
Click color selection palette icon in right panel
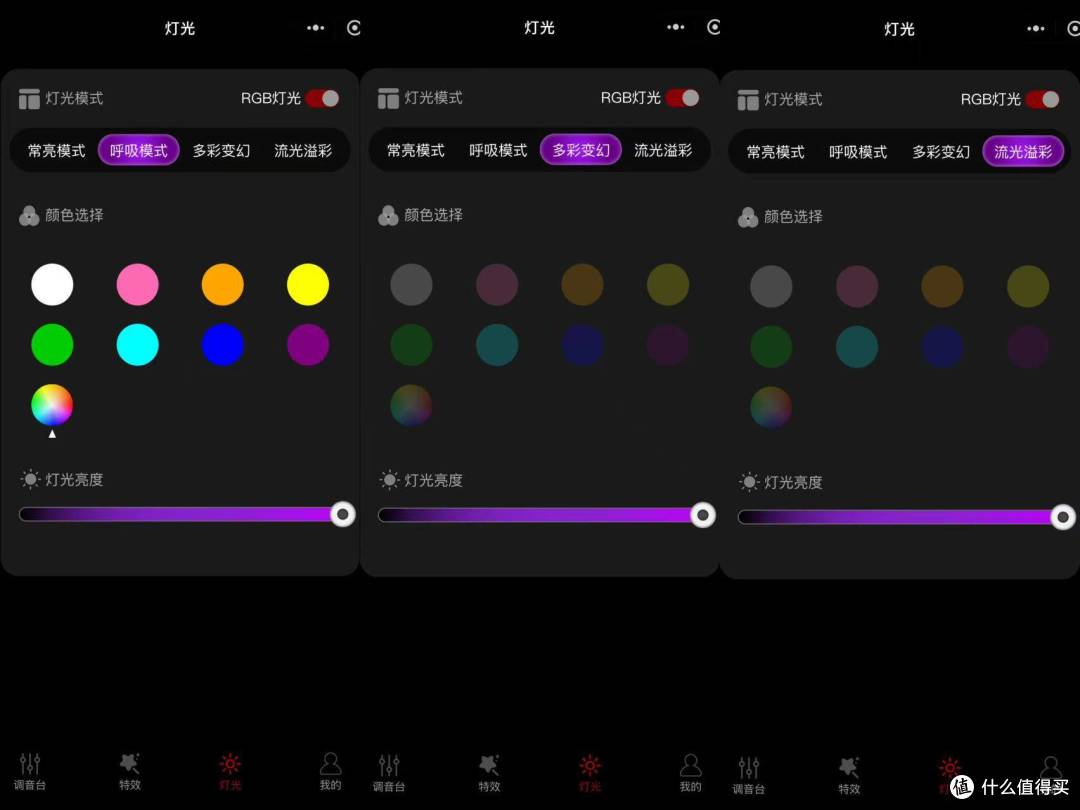(x=748, y=217)
